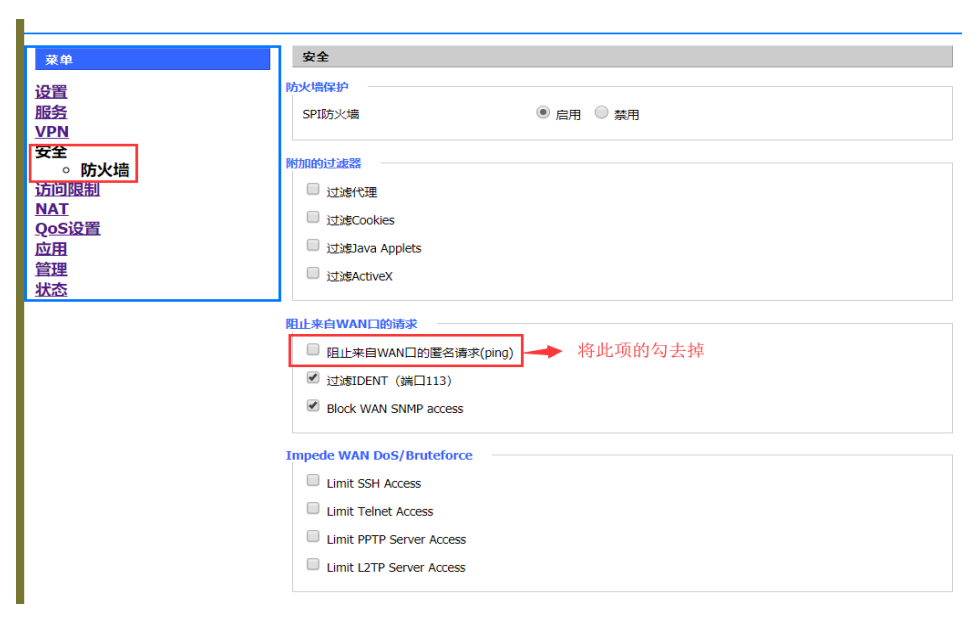Enable the 过滤ActiveX checkbox
Image resolution: width=980 pixels, height=627 pixels.
[x=313, y=273]
